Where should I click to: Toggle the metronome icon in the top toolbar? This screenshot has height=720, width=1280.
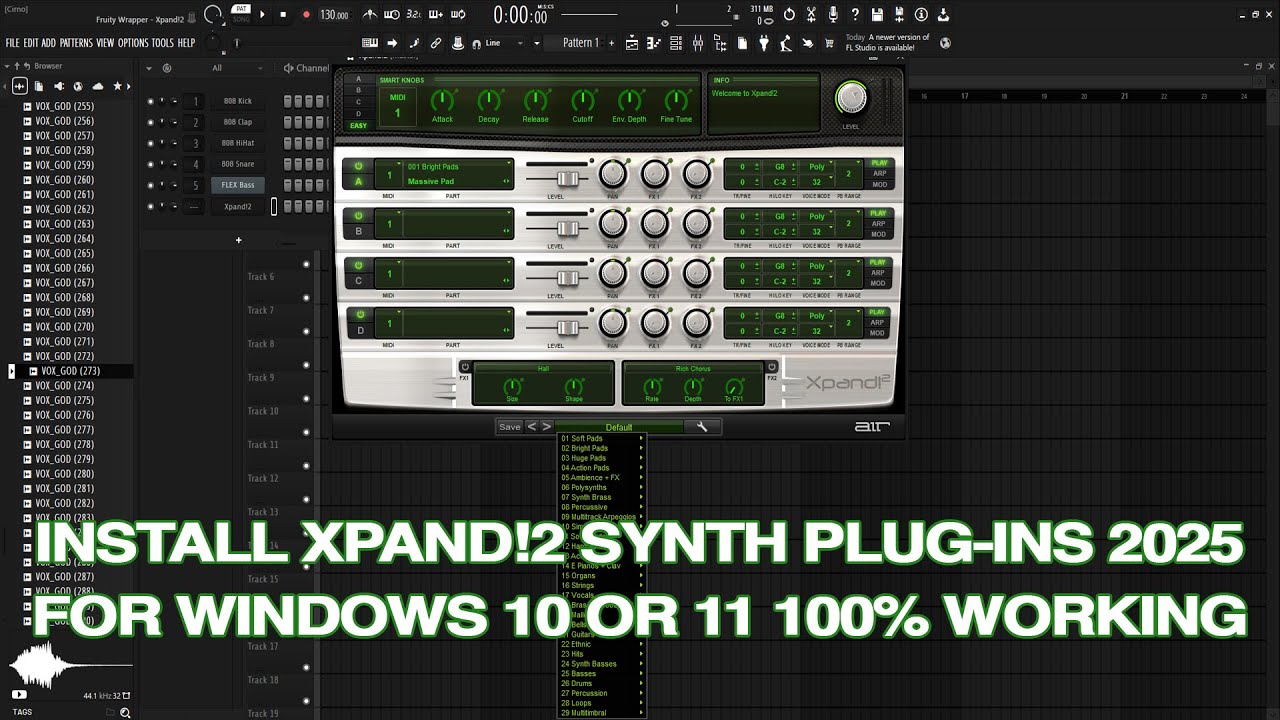371,15
